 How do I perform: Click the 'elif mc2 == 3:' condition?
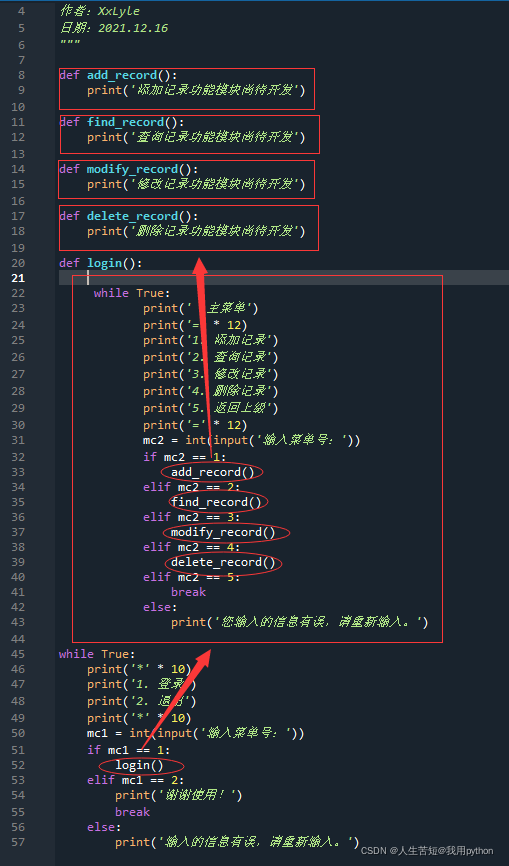(x=192, y=517)
